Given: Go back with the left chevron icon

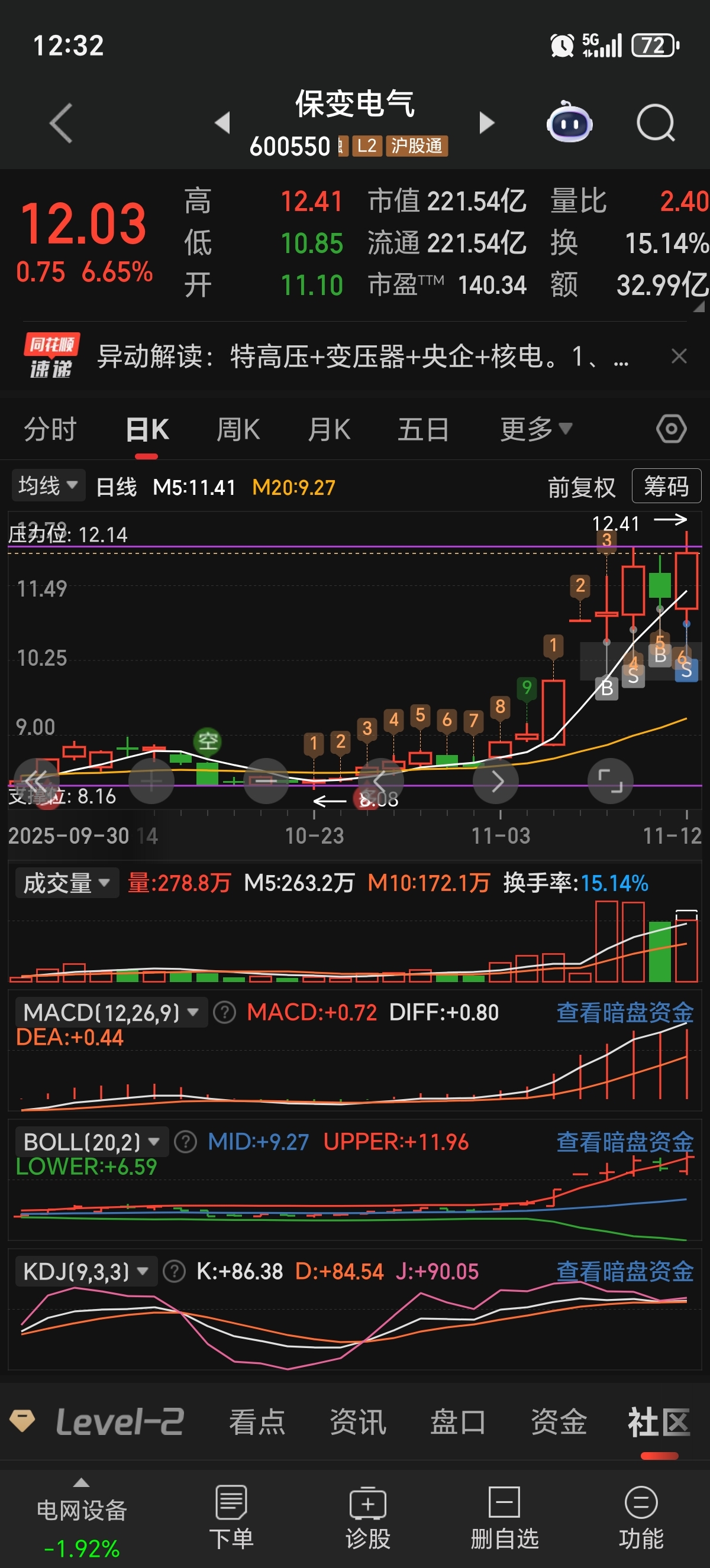Looking at the screenshot, I should (x=61, y=123).
